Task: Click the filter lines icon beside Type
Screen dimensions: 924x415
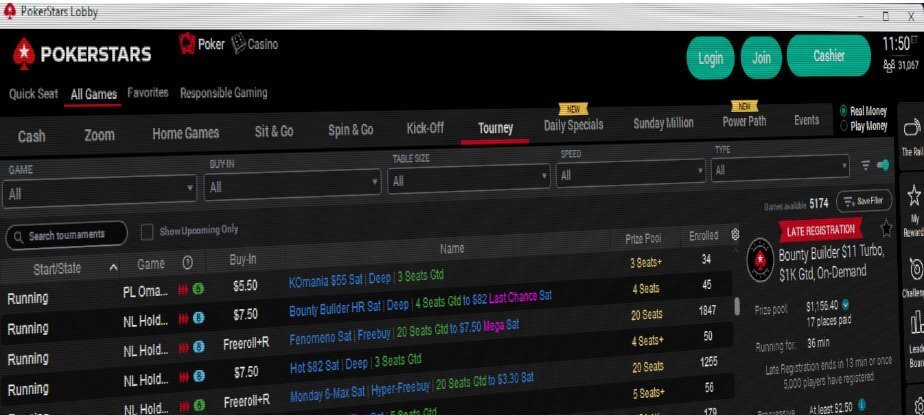Action: pyautogui.click(x=866, y=166)
